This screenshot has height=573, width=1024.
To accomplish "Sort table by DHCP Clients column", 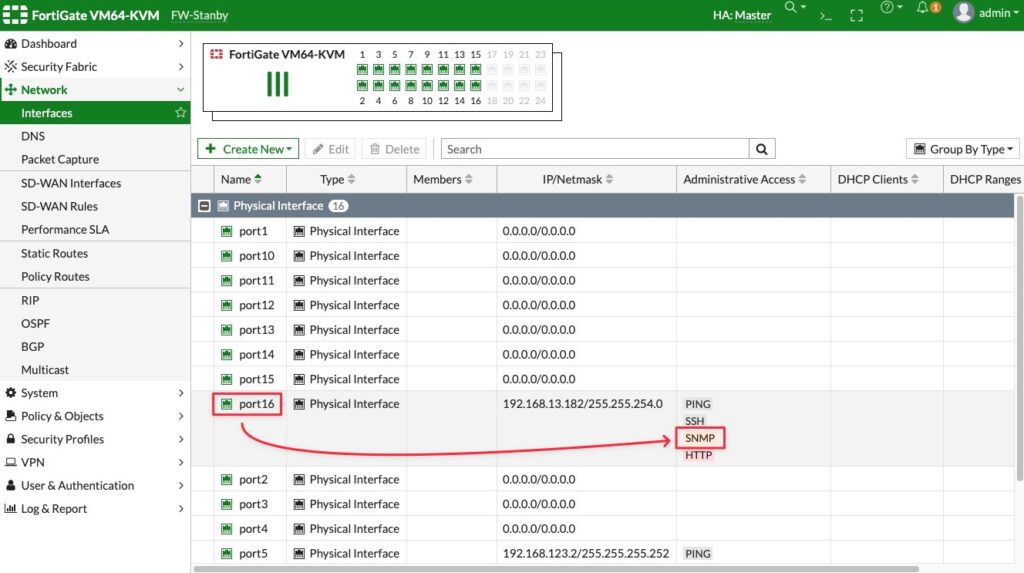I will tap(878, 179).
